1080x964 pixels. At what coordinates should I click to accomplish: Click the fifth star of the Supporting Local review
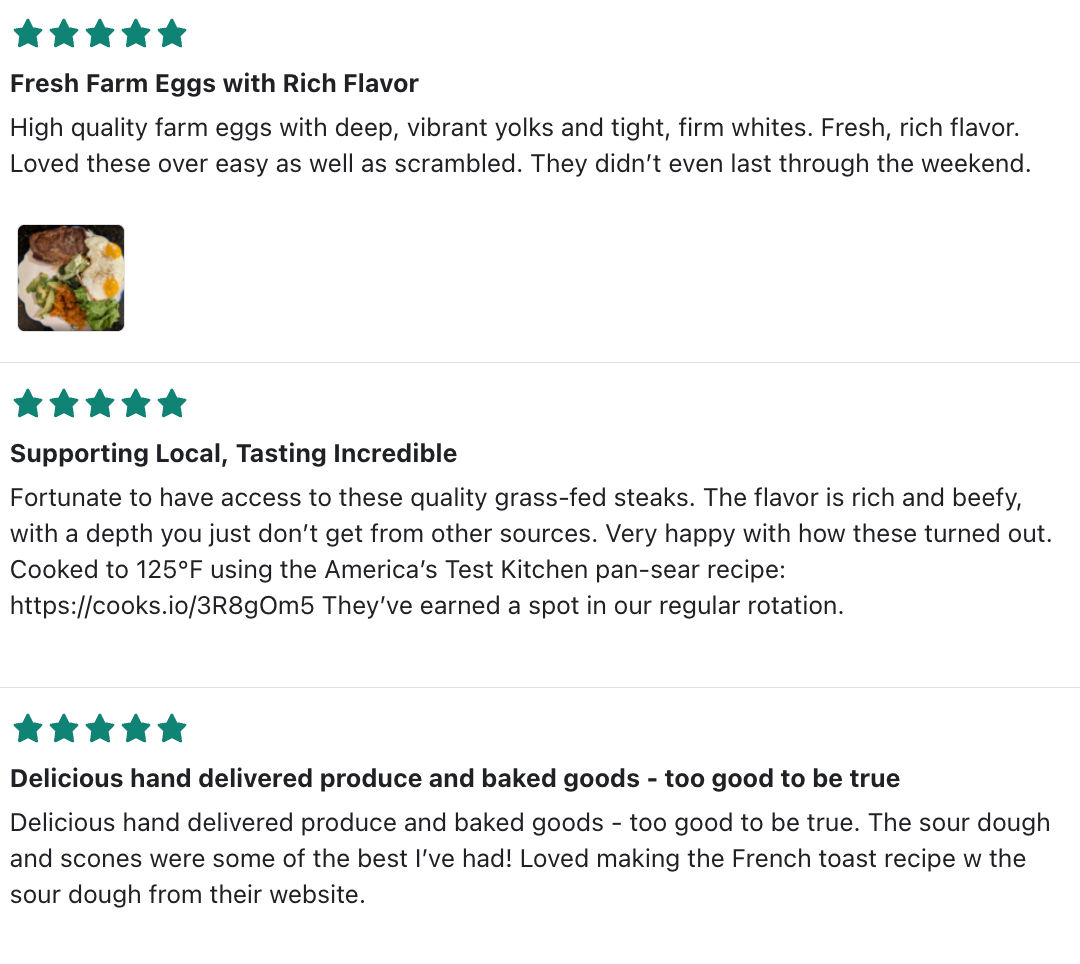click(172, 404)
